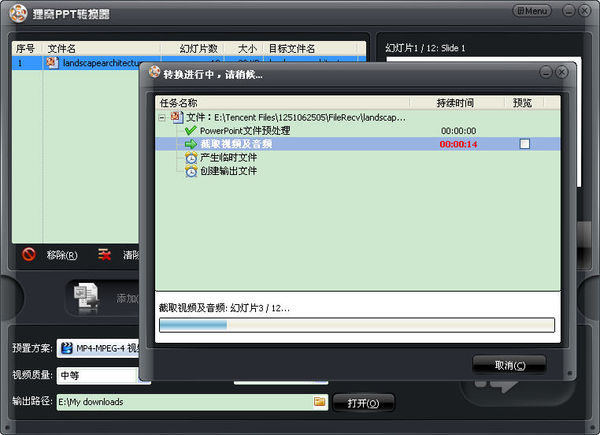Click the 打开(O) open folder button
The image size is (600, 435).
coord(363,403)
